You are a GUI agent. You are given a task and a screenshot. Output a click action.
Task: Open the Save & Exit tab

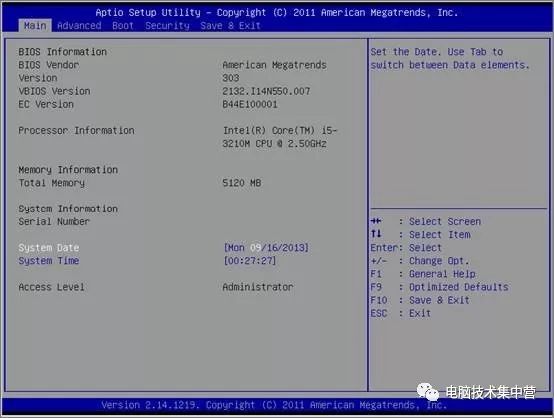coord(230,26)
